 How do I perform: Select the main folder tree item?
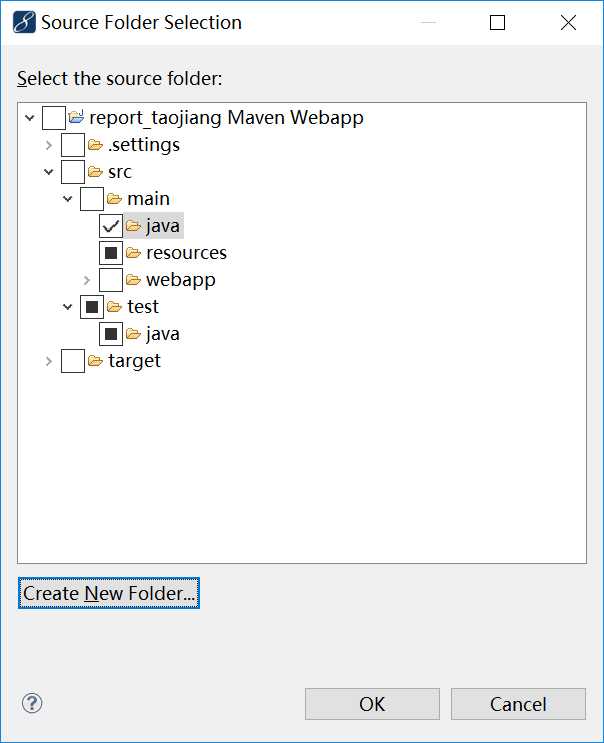click(148, 199)
